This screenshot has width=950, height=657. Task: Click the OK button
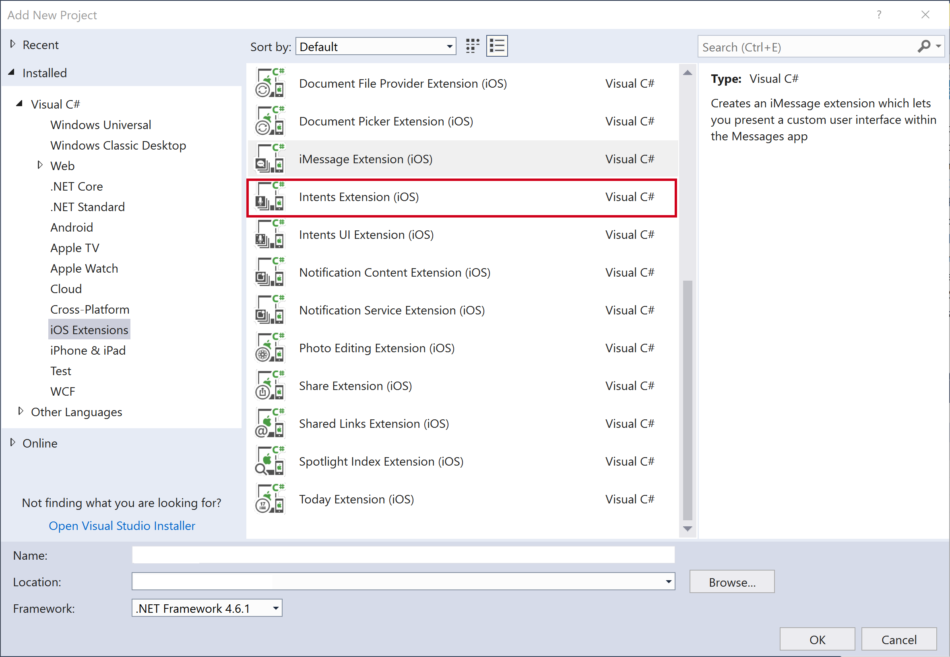click(x=817, y=639)
